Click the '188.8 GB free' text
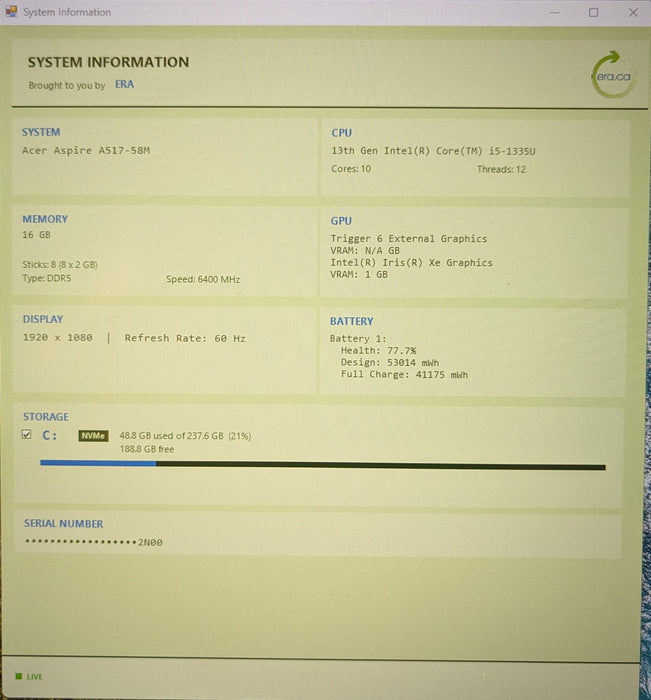This screenshot has width=651, height=700. tap(147, 449)
